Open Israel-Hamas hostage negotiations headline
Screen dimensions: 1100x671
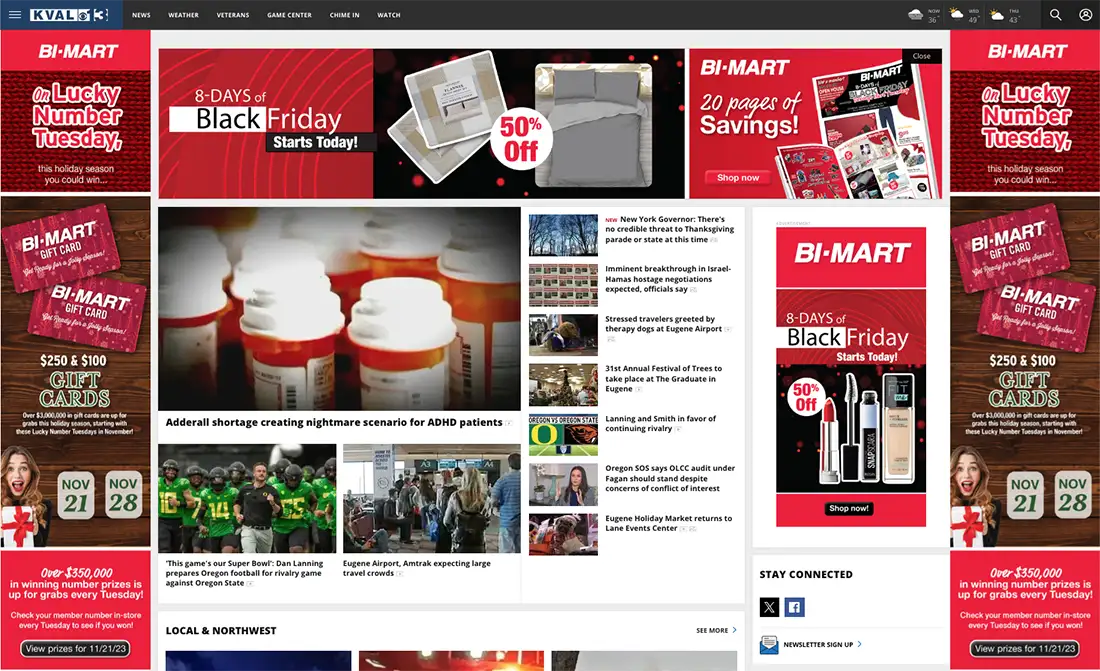click(x=668, y=279)
